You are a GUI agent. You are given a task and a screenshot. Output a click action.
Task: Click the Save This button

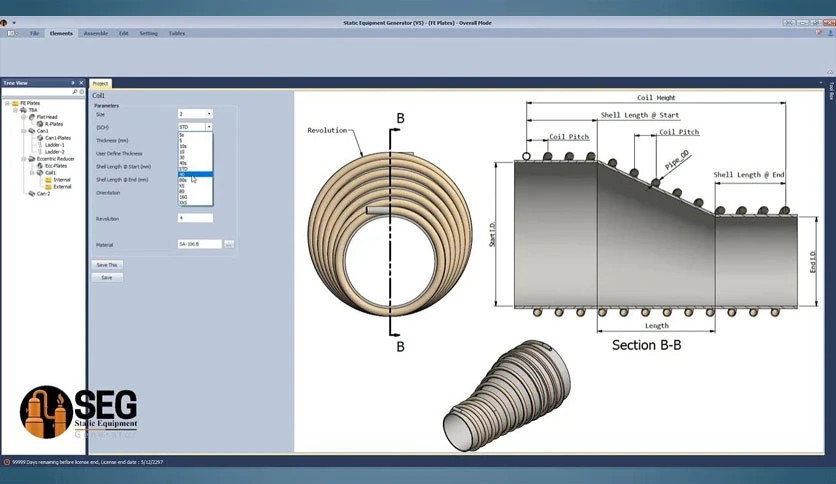[x=107, y=265]
